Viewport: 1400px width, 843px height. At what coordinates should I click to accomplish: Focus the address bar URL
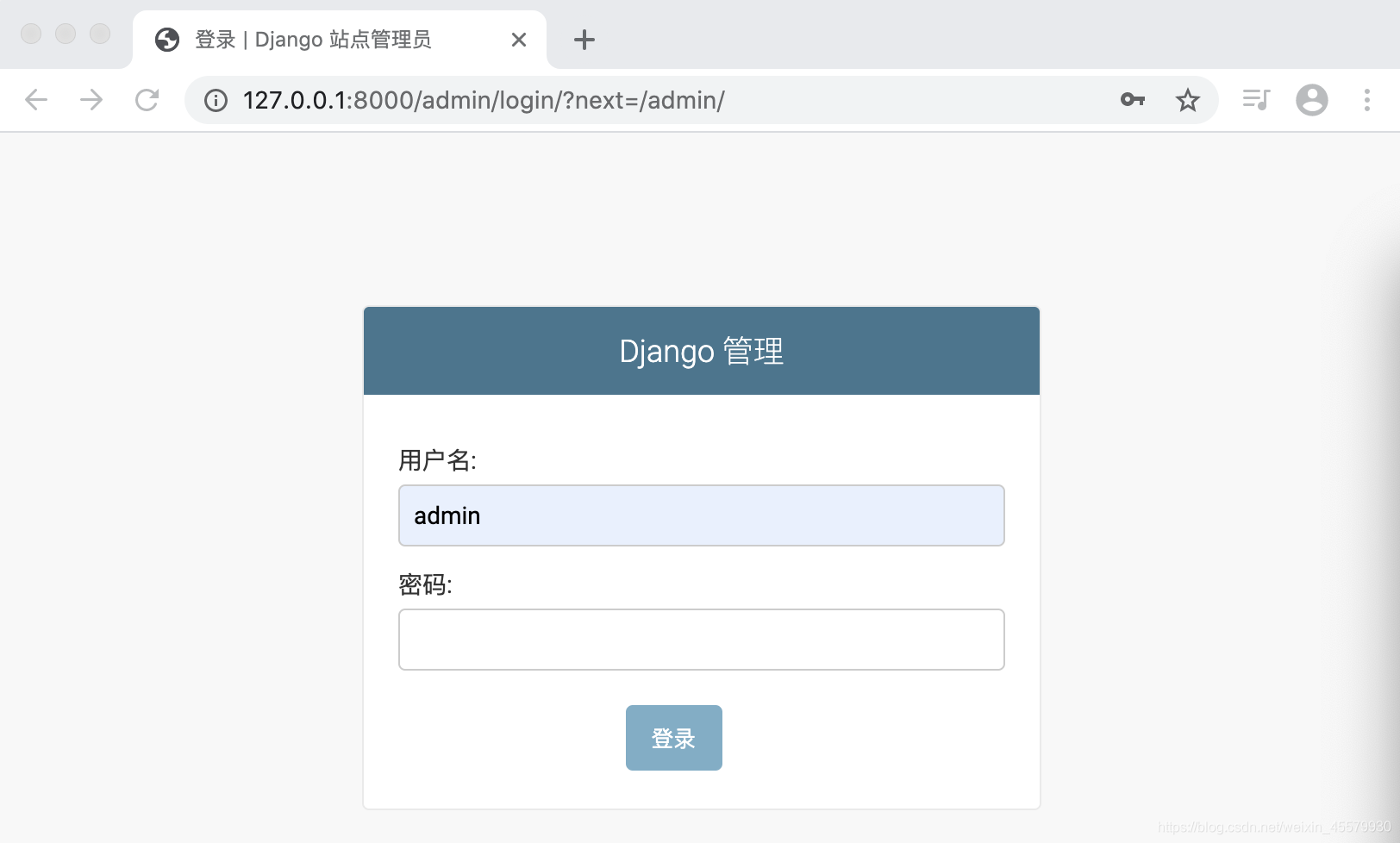[x=484, y=101]
